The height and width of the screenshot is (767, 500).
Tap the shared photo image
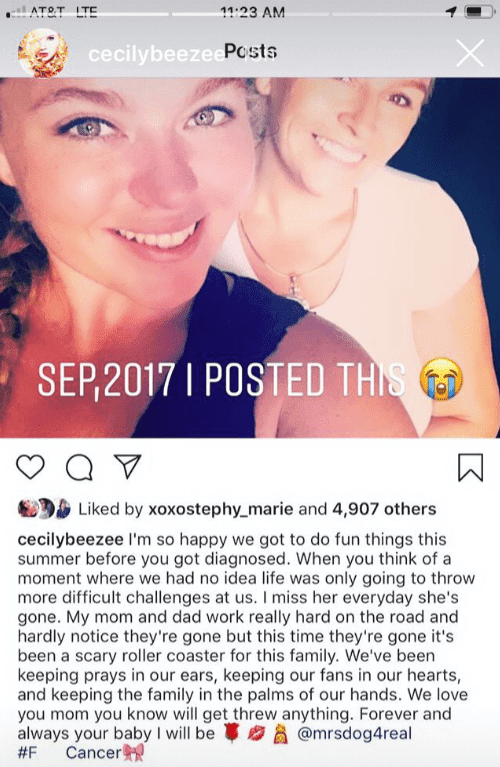[x=250, y=258]
